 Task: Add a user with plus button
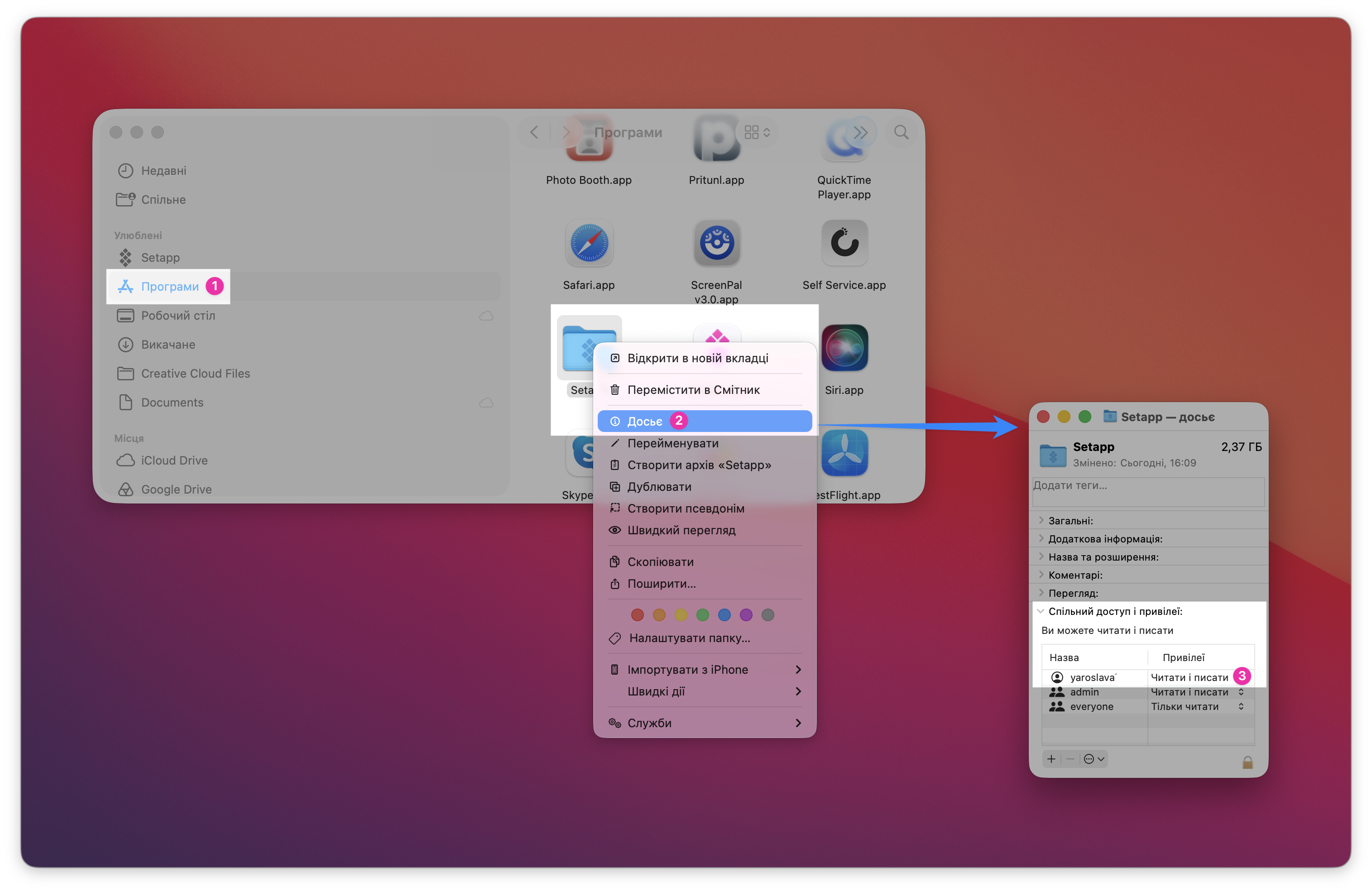tap(1051, 759)
